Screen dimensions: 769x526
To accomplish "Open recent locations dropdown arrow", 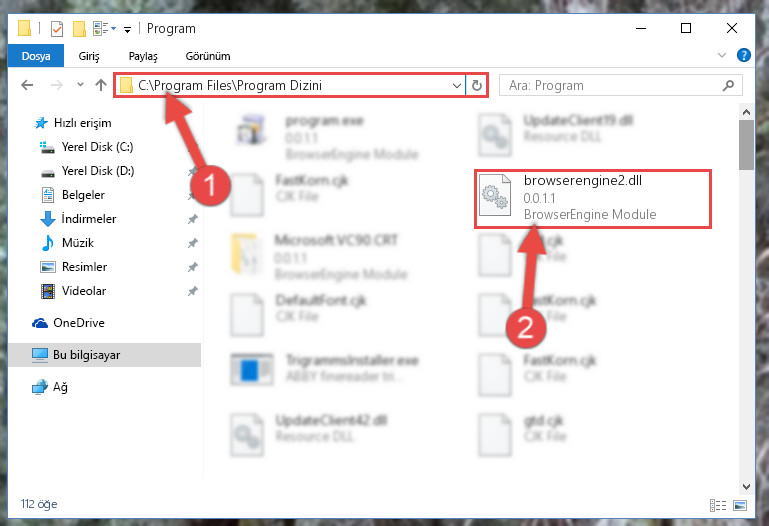I will pyautogui.click(x=80, y=85).
